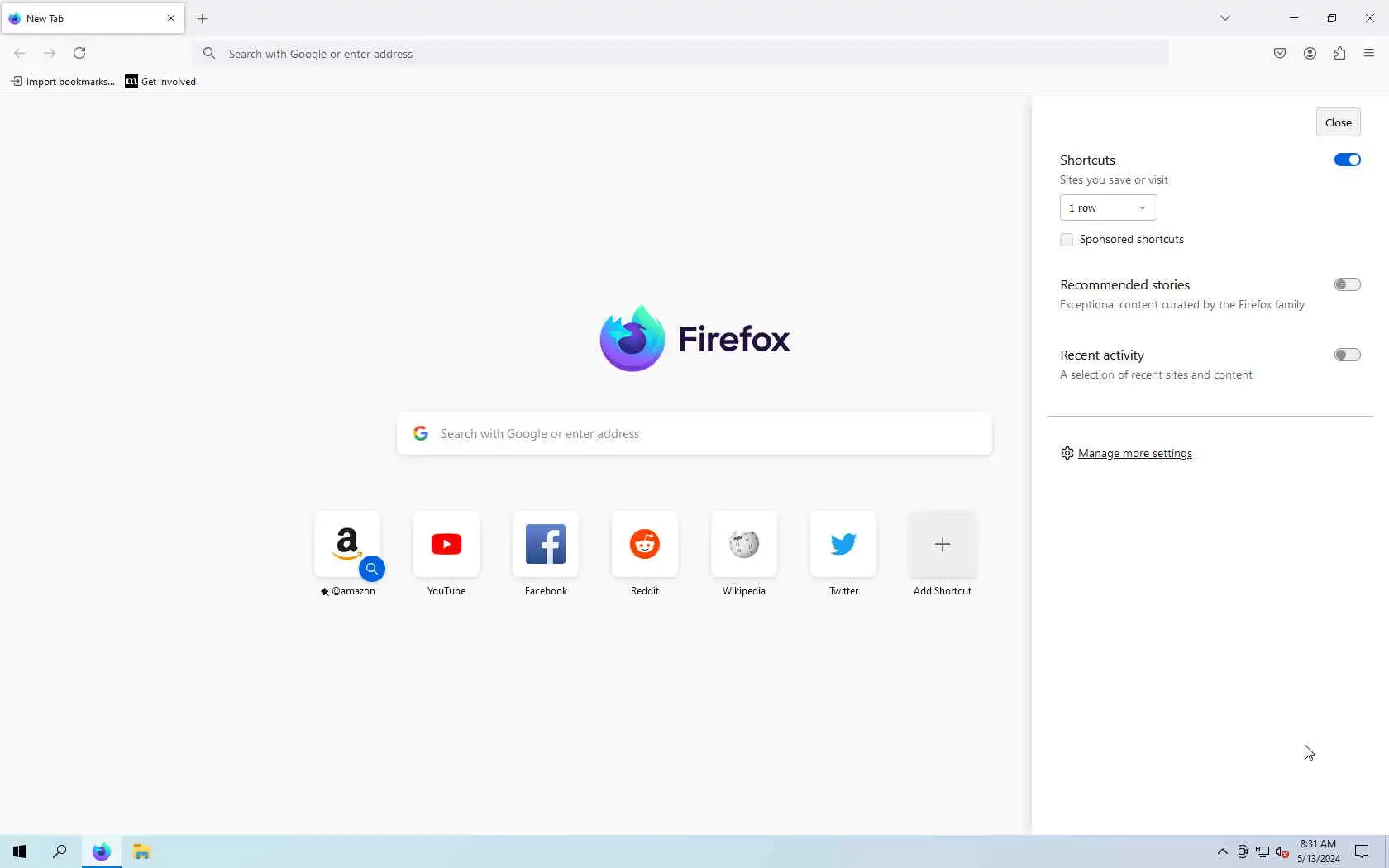
Task: Click the forward navigation arrow
Action: point(50,53)
